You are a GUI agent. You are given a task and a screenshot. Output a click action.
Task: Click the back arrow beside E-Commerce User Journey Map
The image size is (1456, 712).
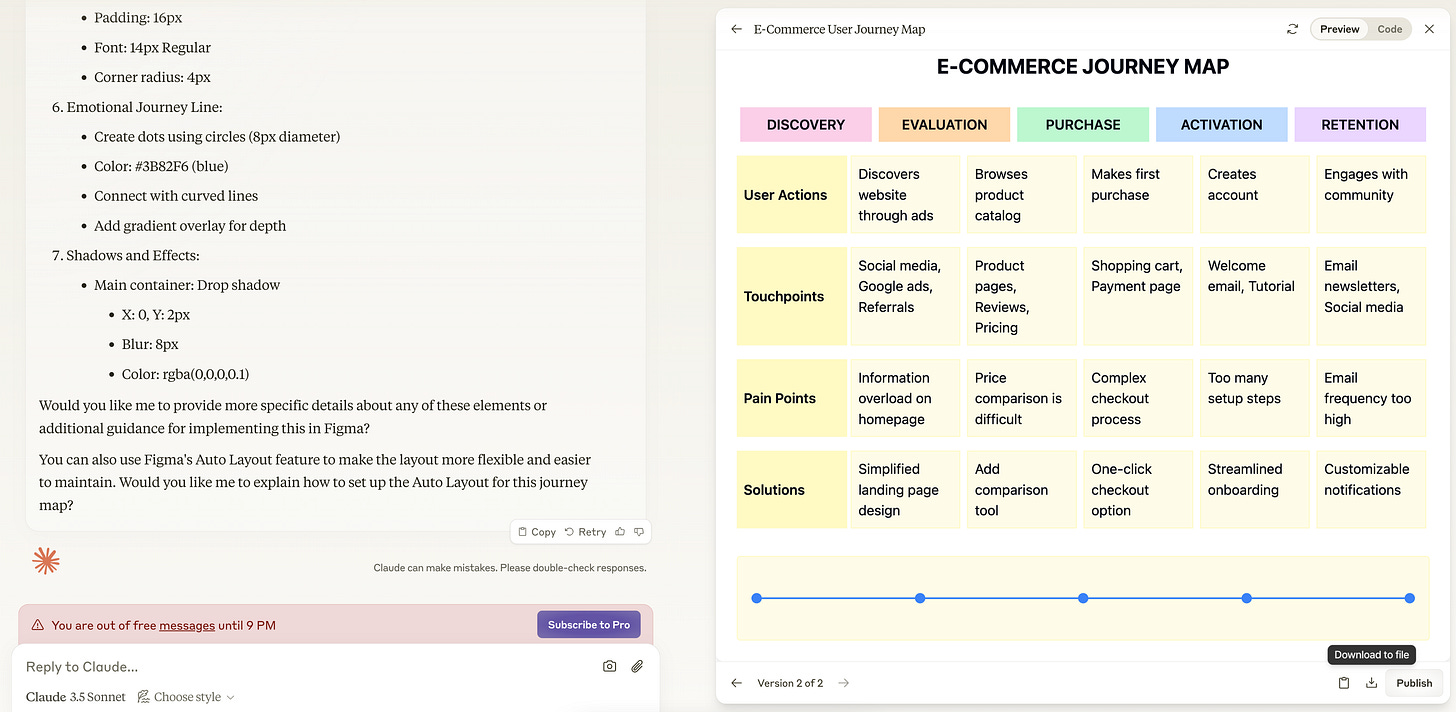(x=737, y=29)
